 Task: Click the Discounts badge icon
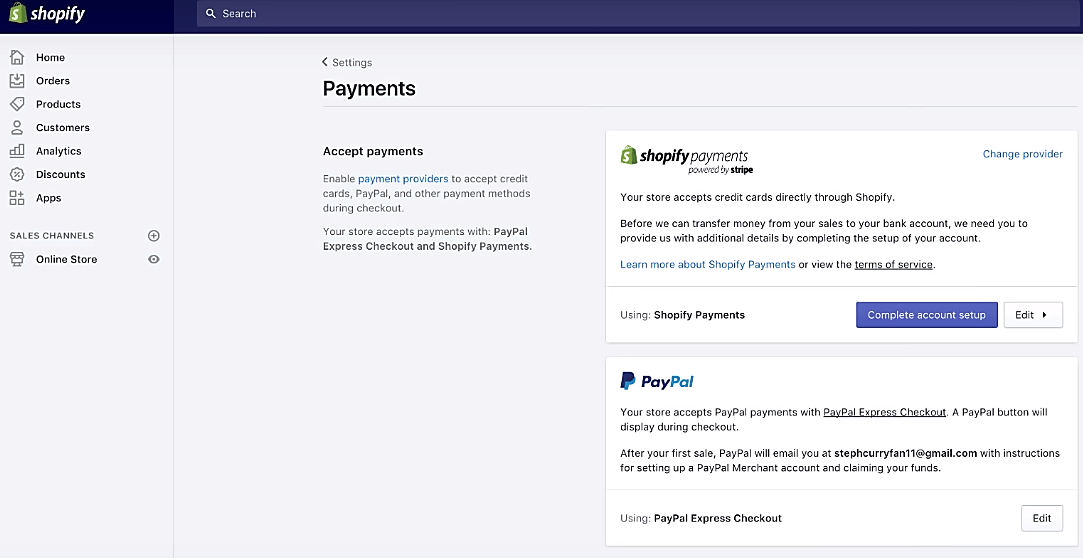pos(17,175)
